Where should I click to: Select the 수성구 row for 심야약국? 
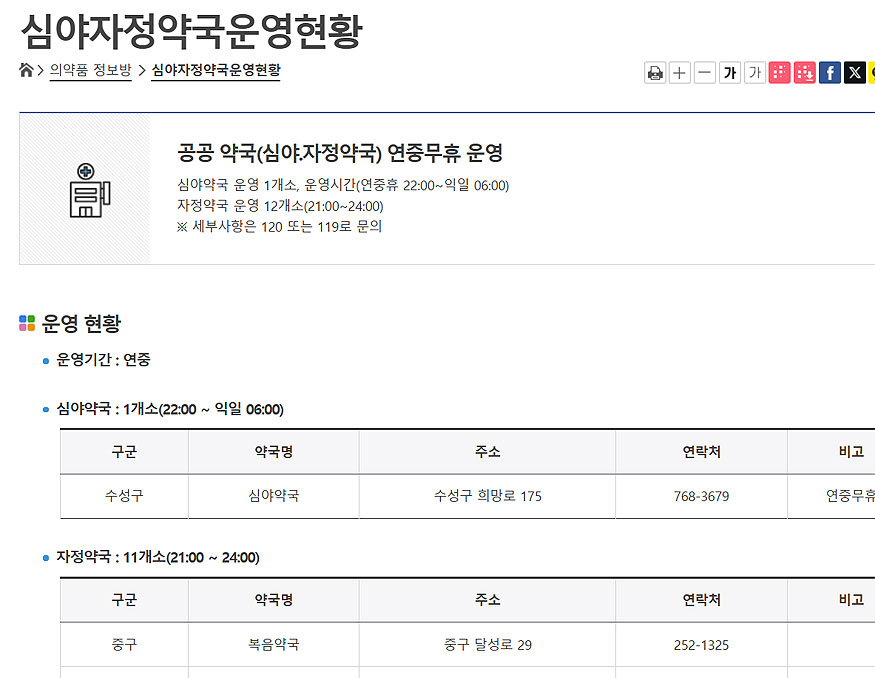pyautogui.click(x=123, y=496)
